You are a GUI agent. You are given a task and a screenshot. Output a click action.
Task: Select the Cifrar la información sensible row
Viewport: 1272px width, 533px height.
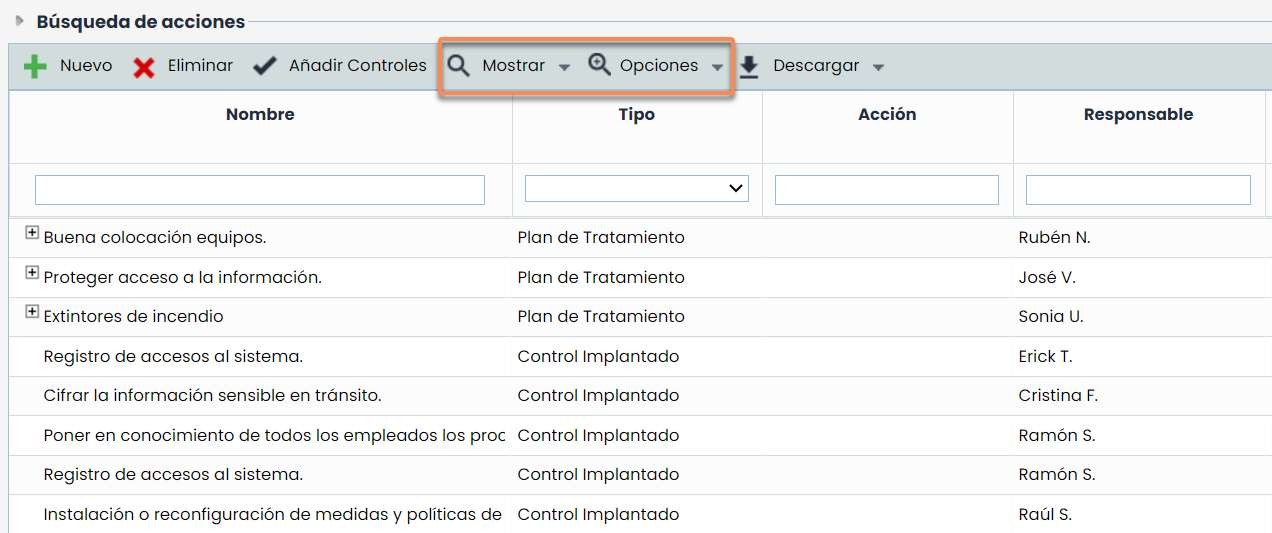[212, 395]
